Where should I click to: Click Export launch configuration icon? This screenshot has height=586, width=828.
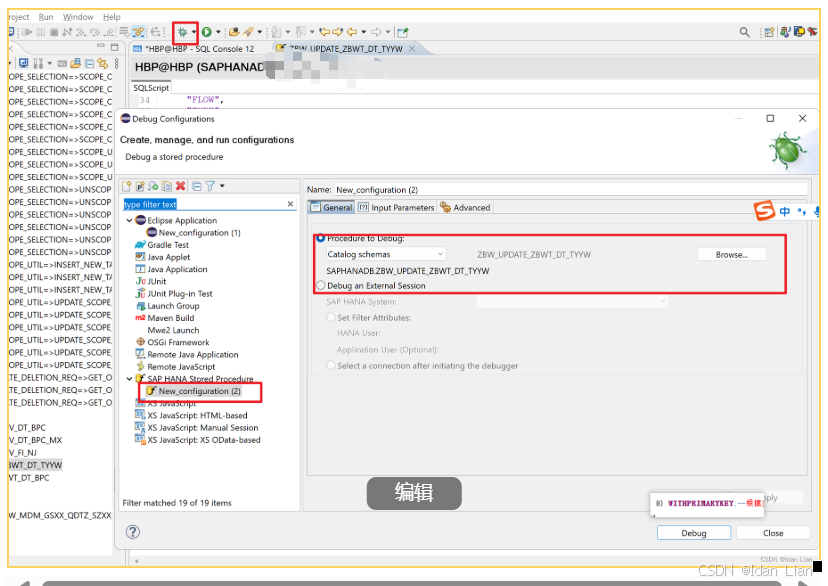[x=153, y=186]
